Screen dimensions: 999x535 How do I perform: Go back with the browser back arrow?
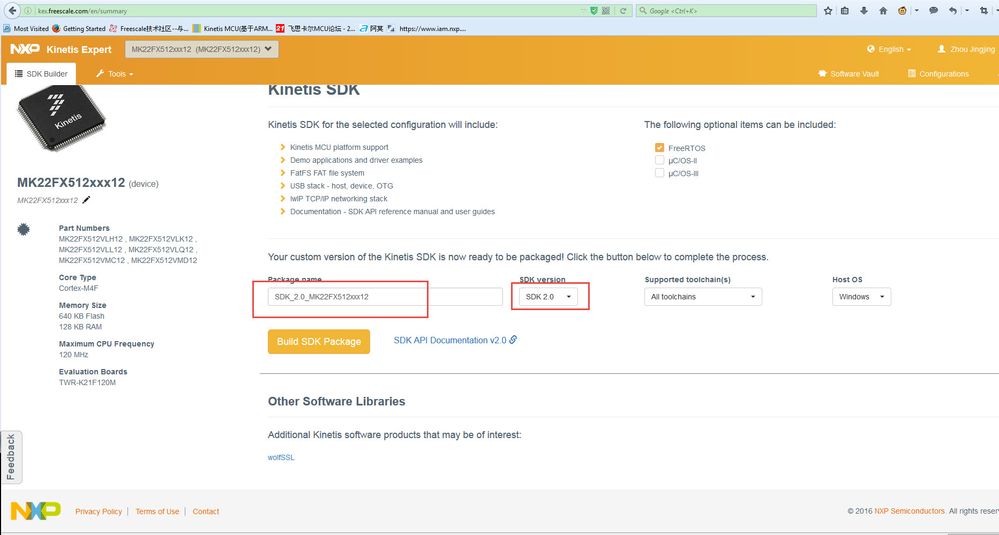(x=12, y=10)
